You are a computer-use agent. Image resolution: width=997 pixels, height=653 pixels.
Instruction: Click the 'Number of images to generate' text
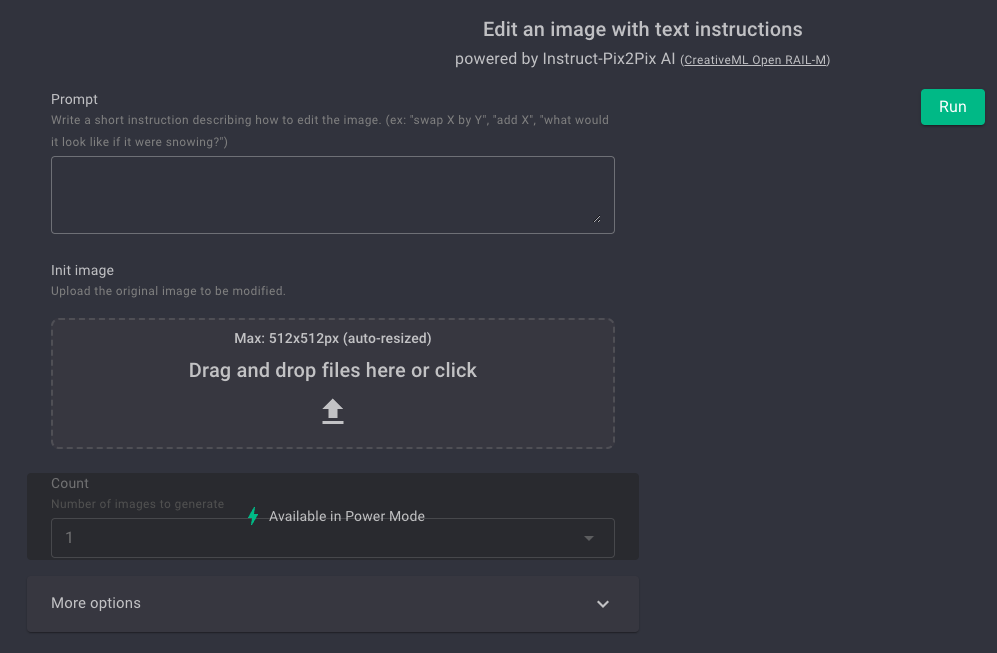point(137,504)
